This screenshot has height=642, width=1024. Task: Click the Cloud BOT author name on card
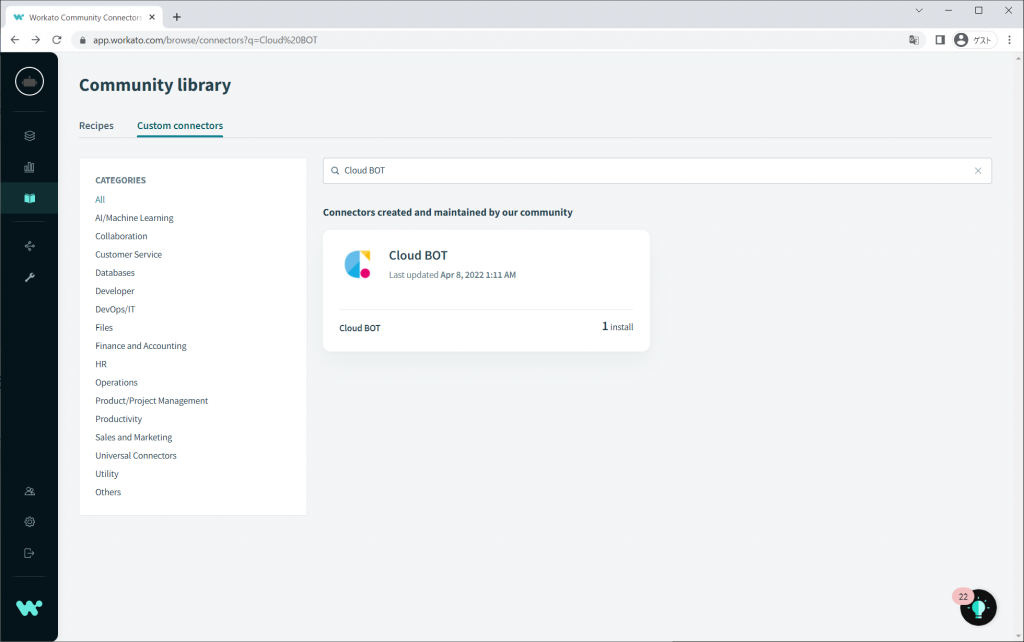coord(360,328)
